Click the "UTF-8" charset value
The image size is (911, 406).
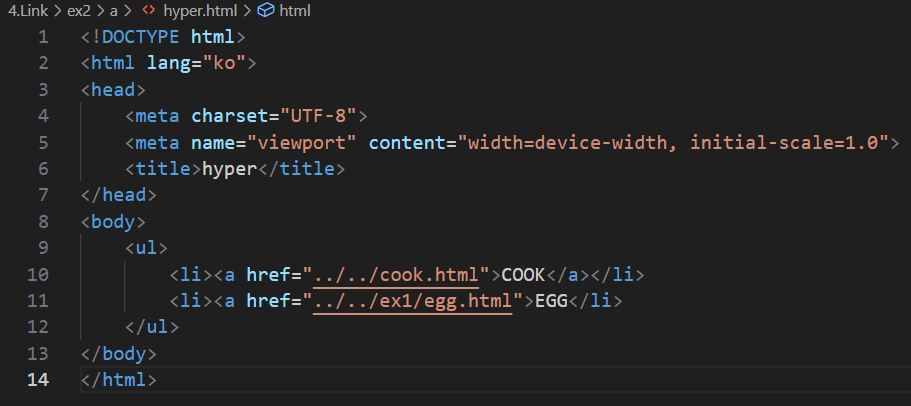click(318, 116)
